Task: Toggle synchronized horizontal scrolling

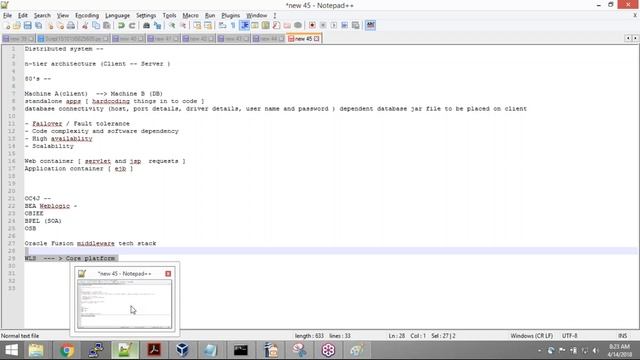Action: click(208, 25)
